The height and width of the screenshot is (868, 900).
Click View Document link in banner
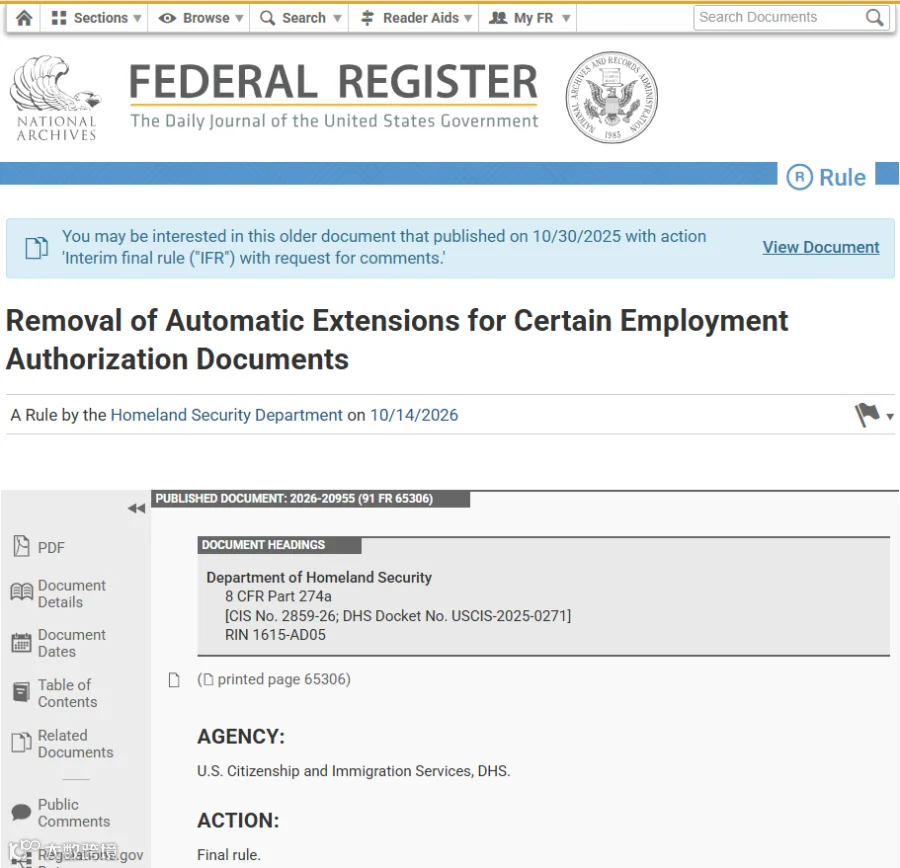(x=821, y=247)
